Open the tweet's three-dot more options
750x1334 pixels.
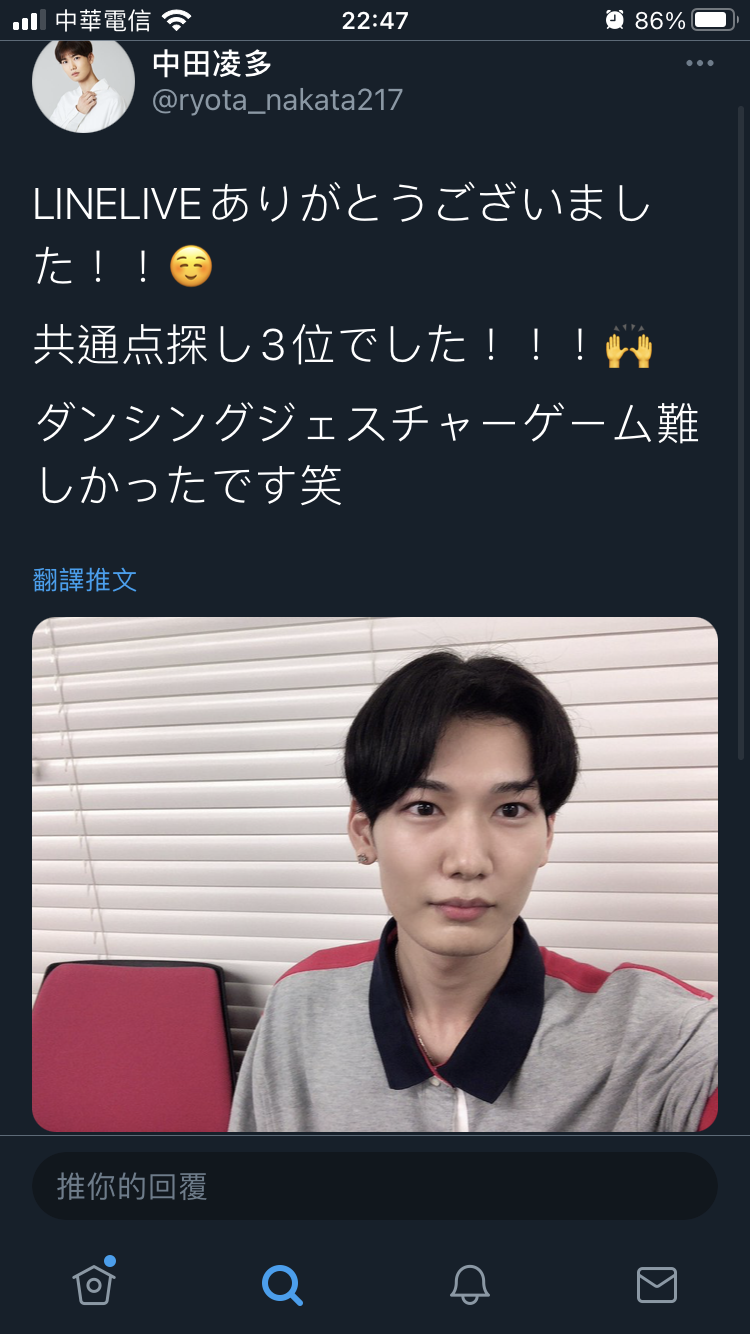click(x=699, y=64)
